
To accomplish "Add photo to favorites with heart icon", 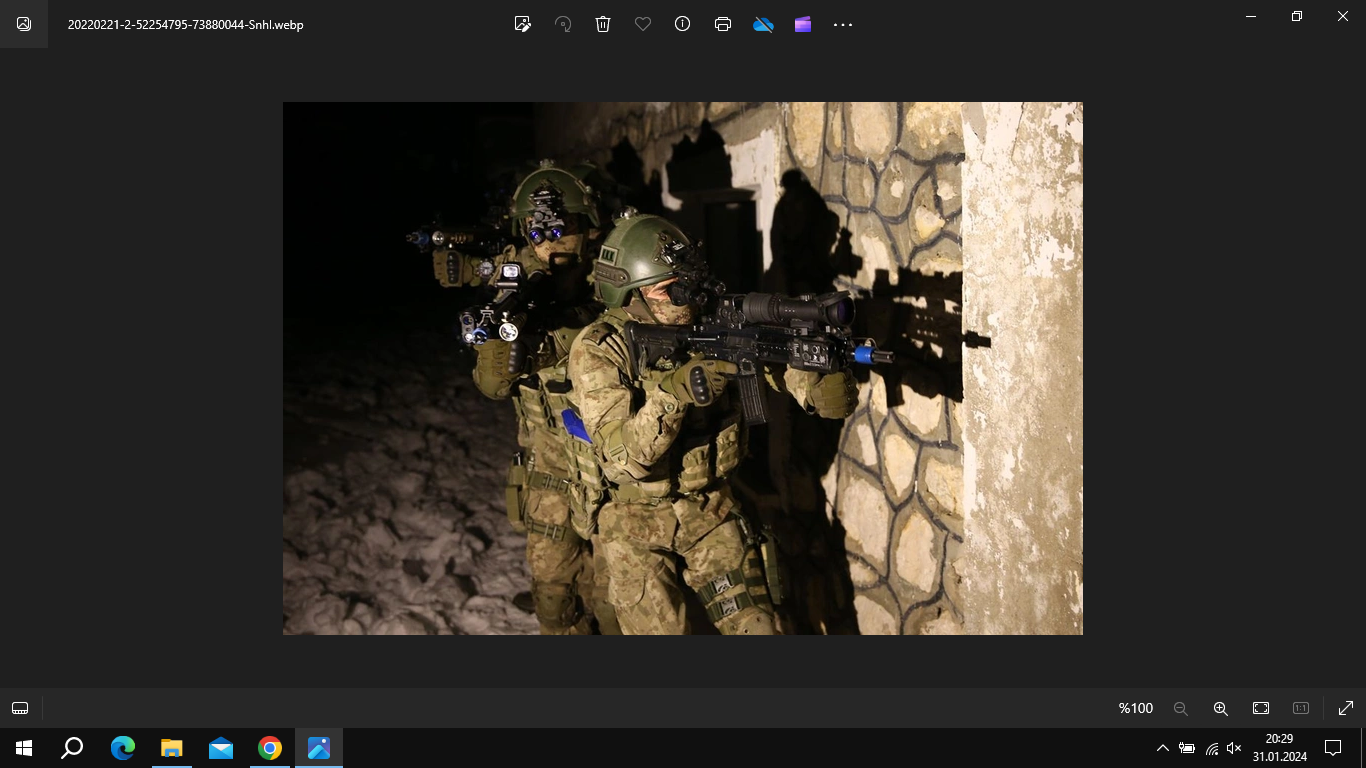I will [643, 24].
